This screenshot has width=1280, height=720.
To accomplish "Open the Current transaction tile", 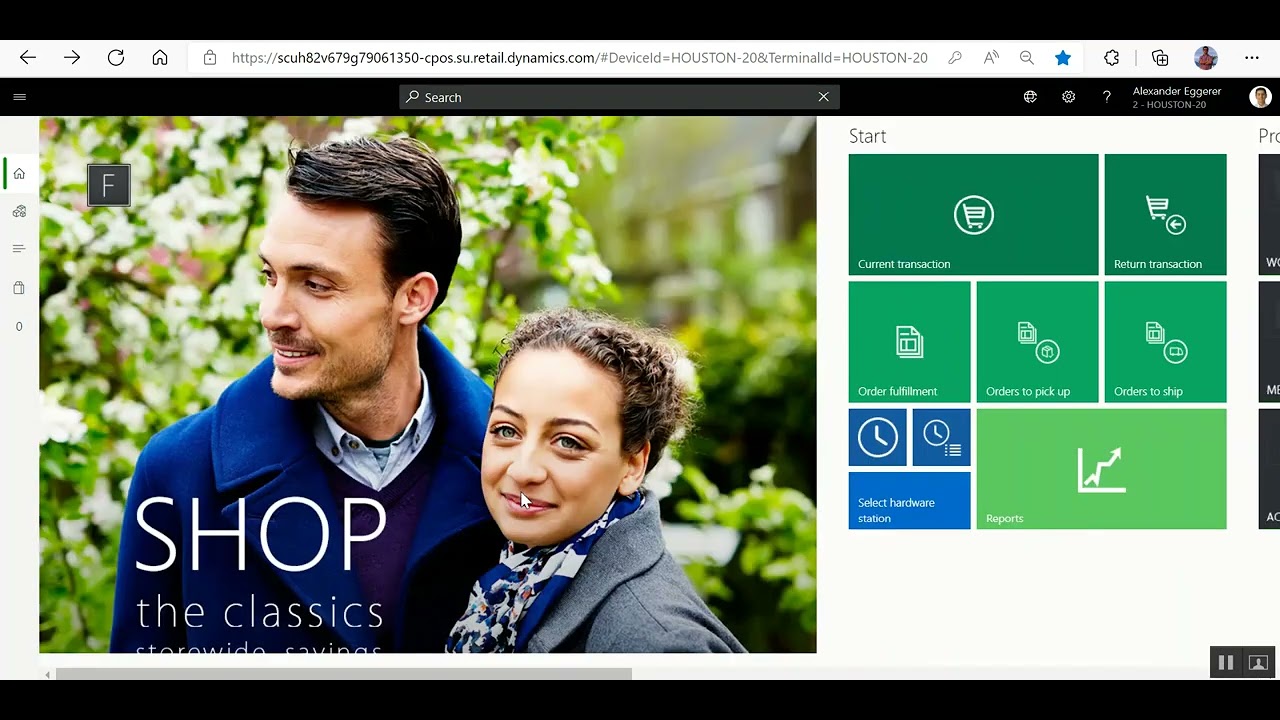I will click(973, 214).
